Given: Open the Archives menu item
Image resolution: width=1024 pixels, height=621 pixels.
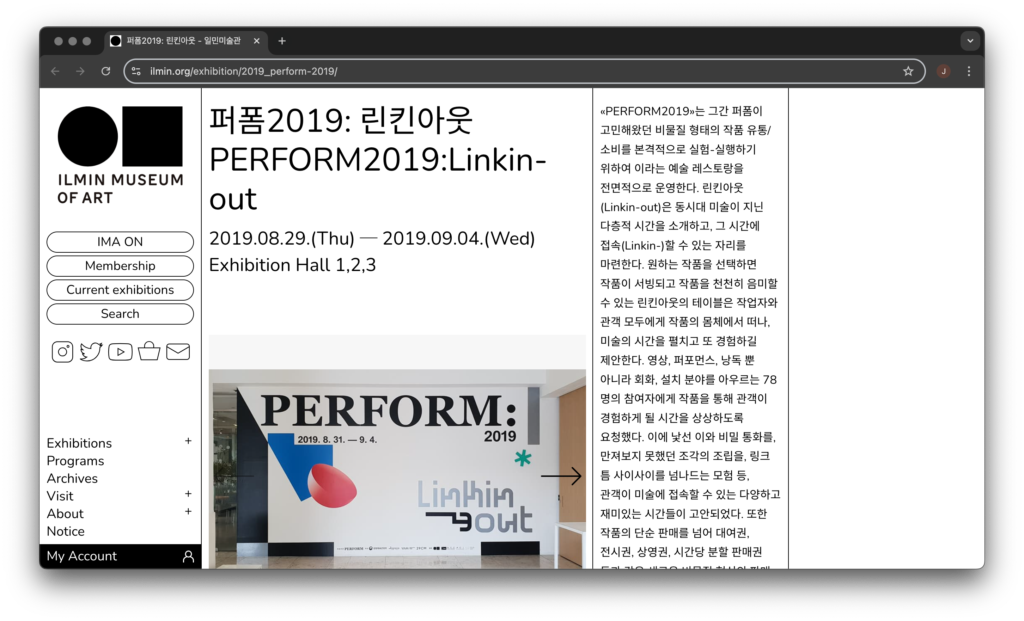Looking at the screenshot, I should click(x=72, y=479).
